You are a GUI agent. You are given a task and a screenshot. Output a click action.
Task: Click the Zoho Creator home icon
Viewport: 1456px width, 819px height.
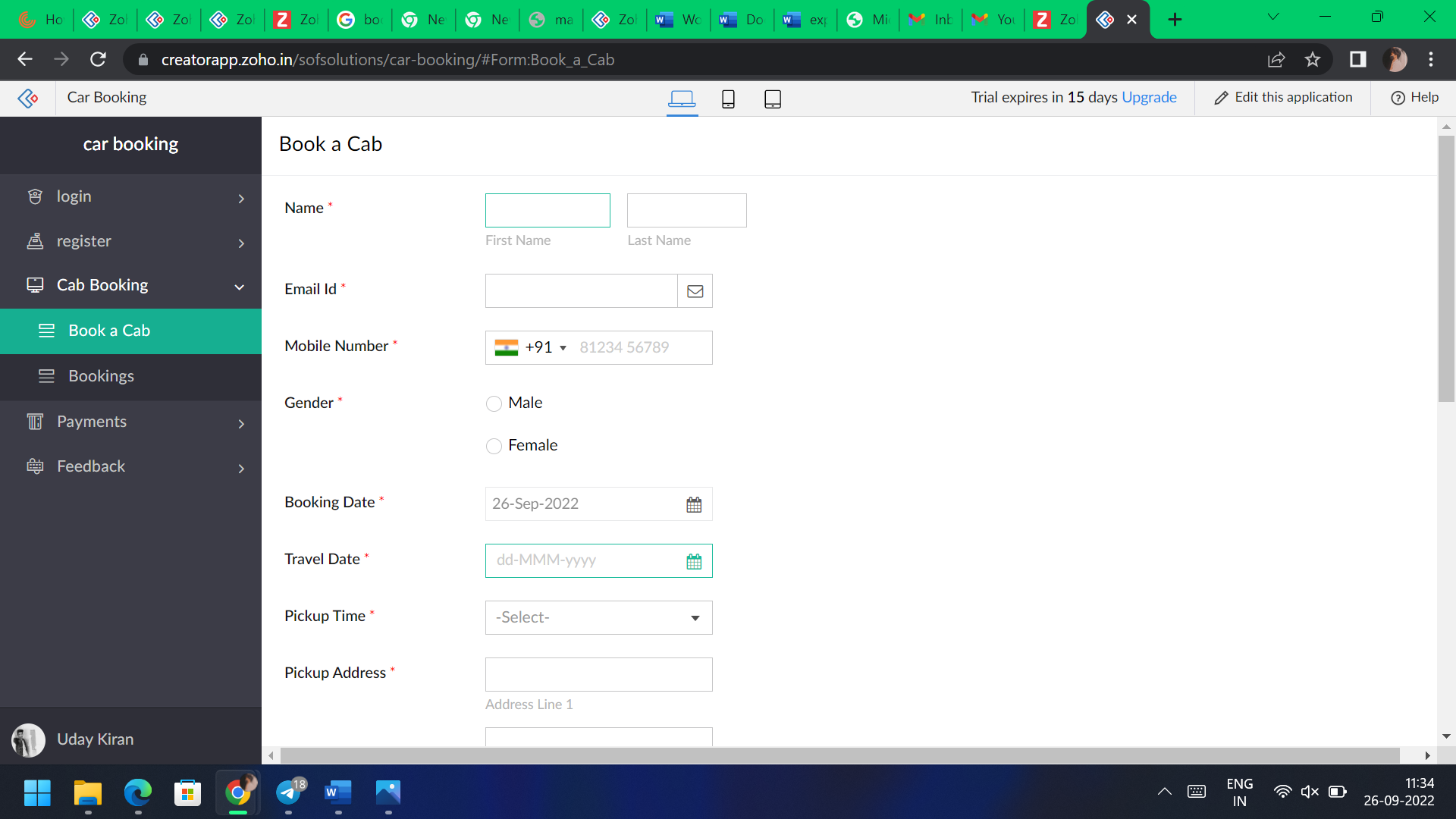(27, 98)
